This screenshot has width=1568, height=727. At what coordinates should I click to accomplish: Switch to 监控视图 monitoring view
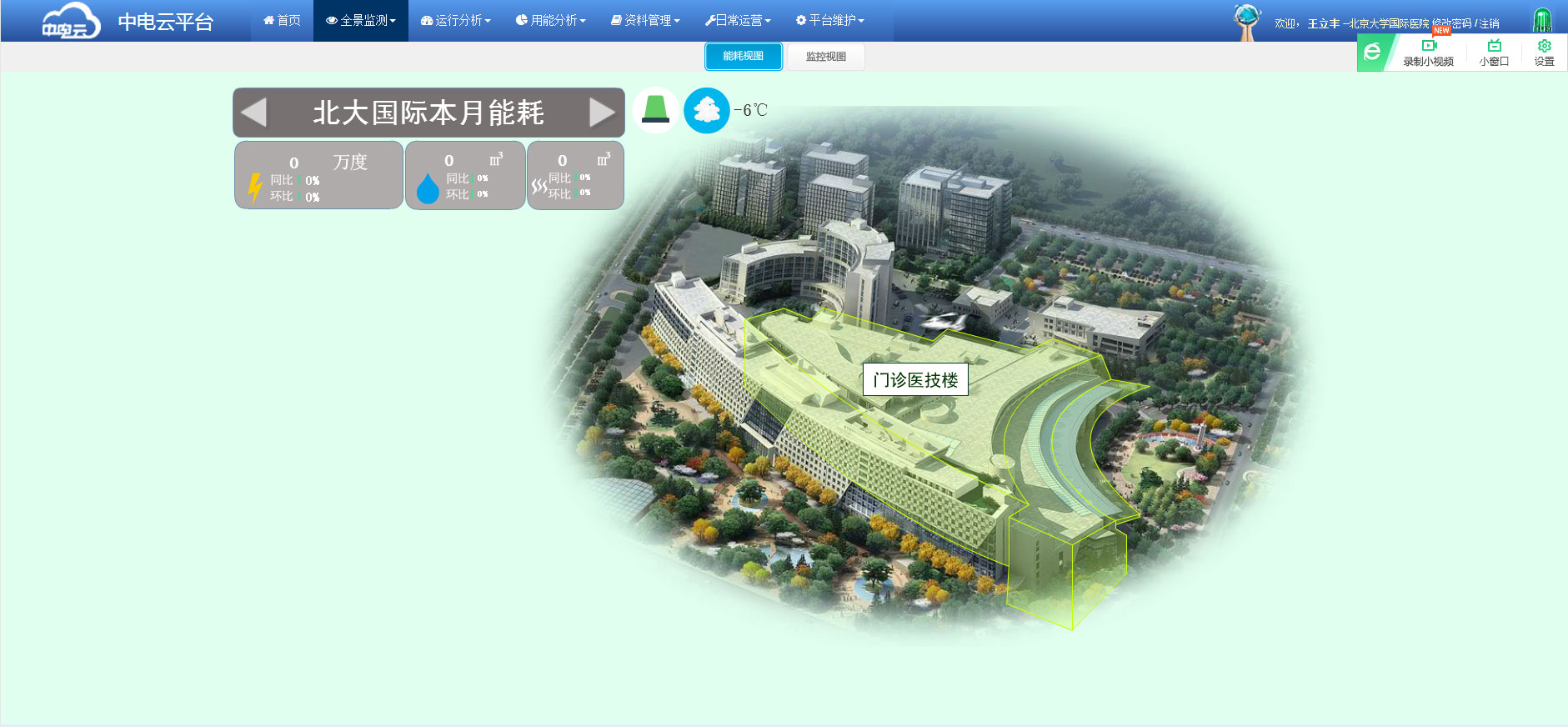coord(825,57)
